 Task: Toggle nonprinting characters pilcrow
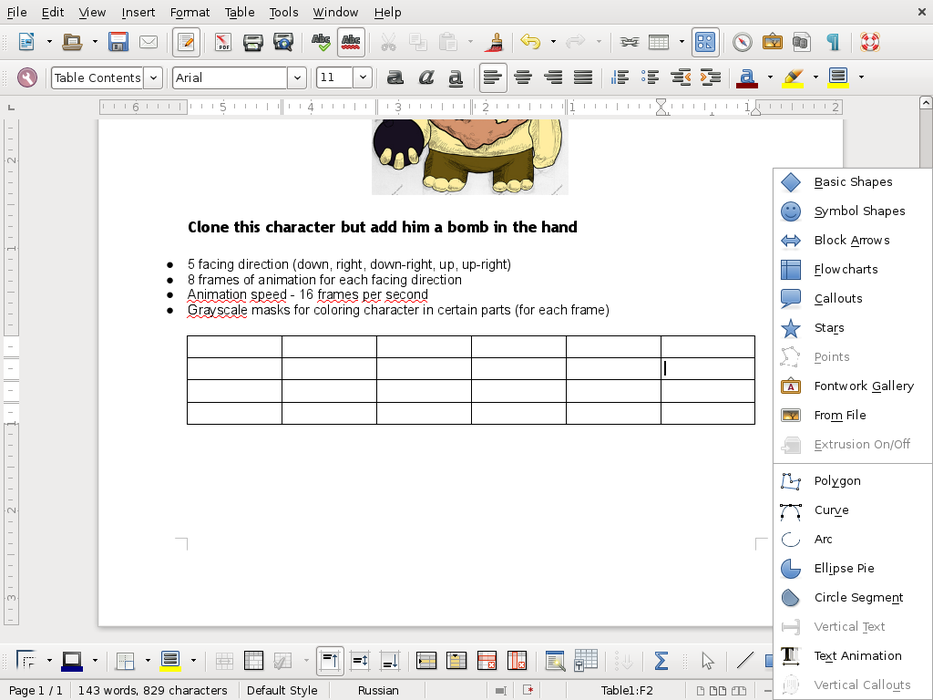point(832,42)
